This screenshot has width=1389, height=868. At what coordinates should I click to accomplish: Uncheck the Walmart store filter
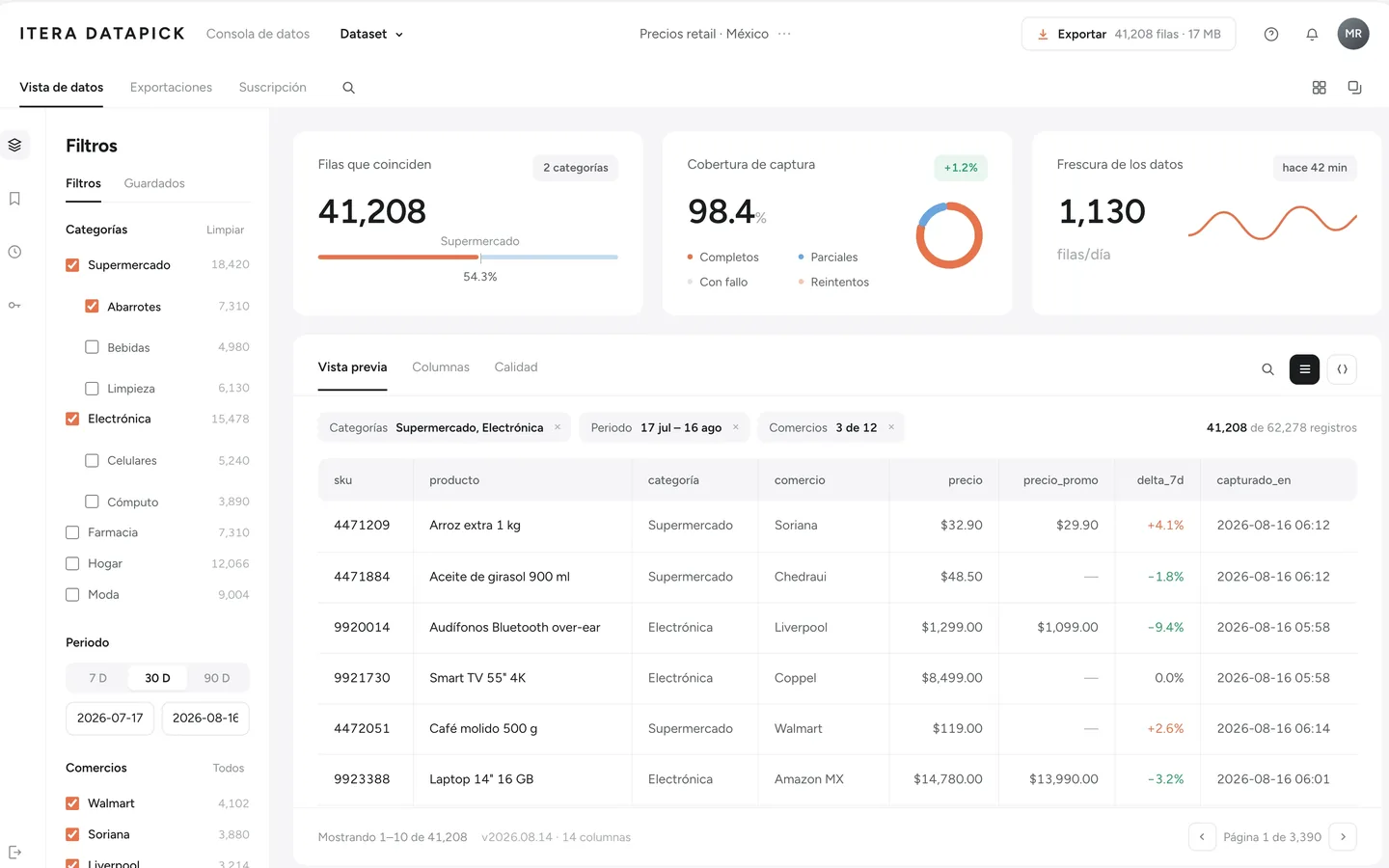[x=72, y=803]
